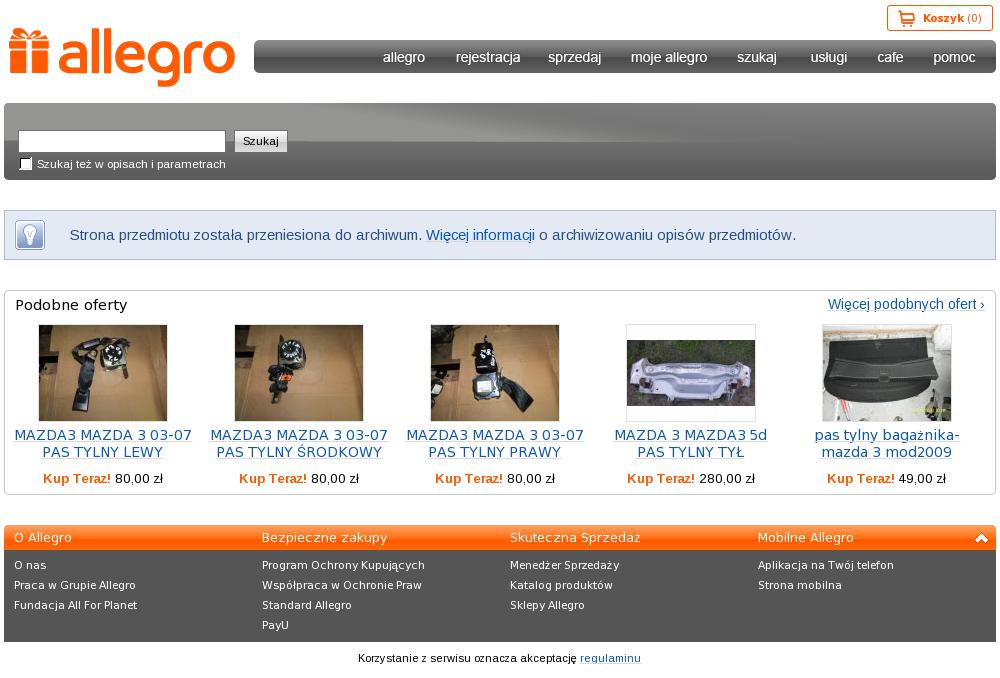Image resolution: width=1000 pixels, height=678 pixels.
Task: Open the 'sprzedaj' menu item
Action: pyautogui.click(x=575, y=57)
